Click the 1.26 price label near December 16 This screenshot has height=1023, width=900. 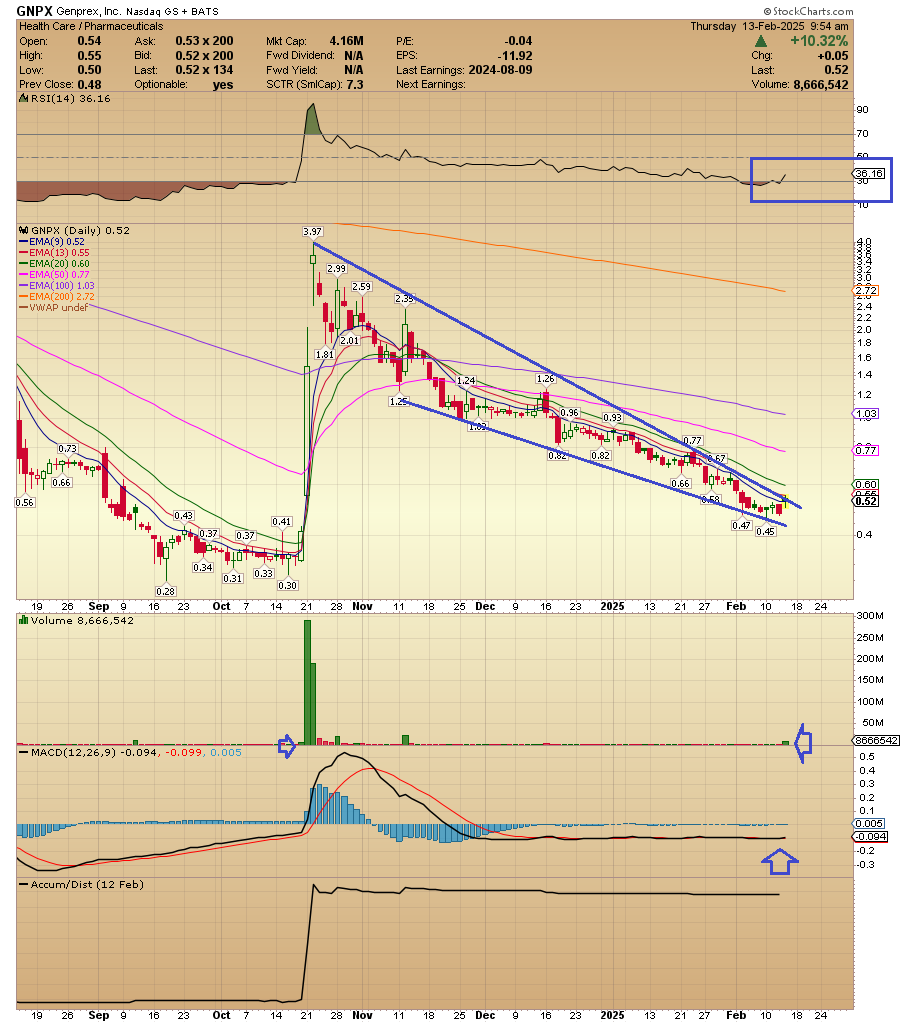[545, 378]
